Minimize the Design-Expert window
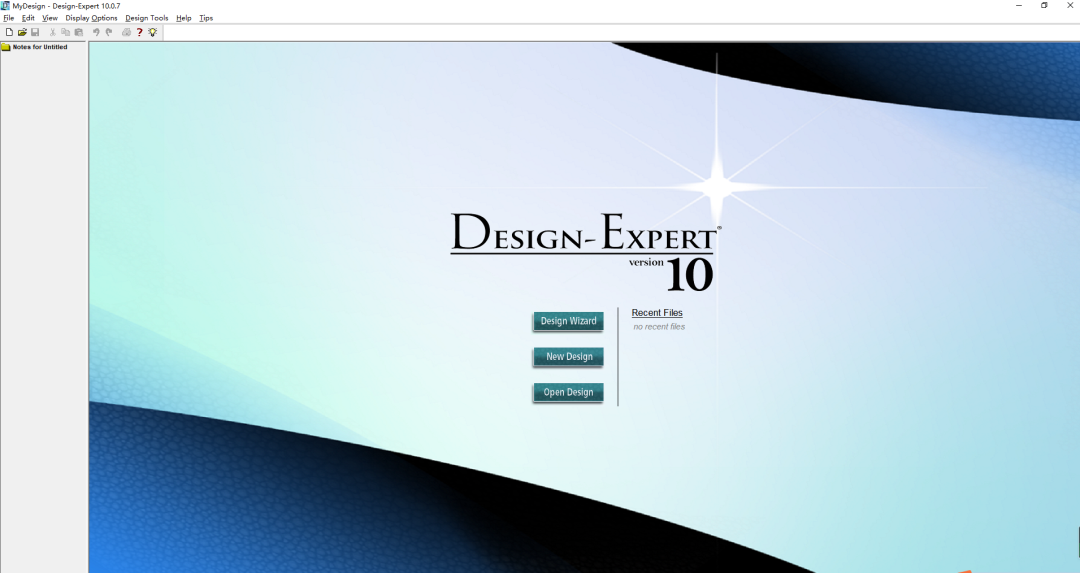Image resolution: width=1080 pixels, height=573 pixels. (x=1019, y=6)
